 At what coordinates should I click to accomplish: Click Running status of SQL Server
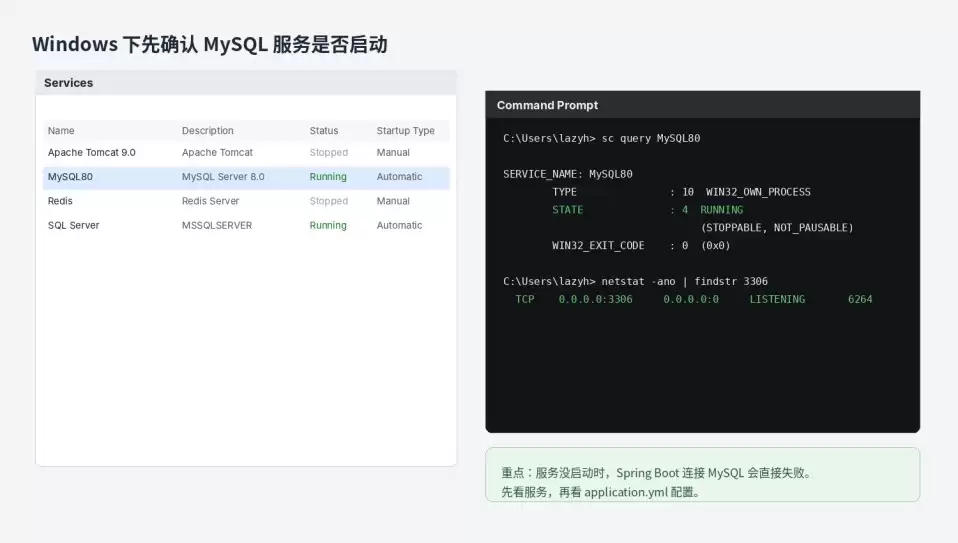[x=328, y=225]
